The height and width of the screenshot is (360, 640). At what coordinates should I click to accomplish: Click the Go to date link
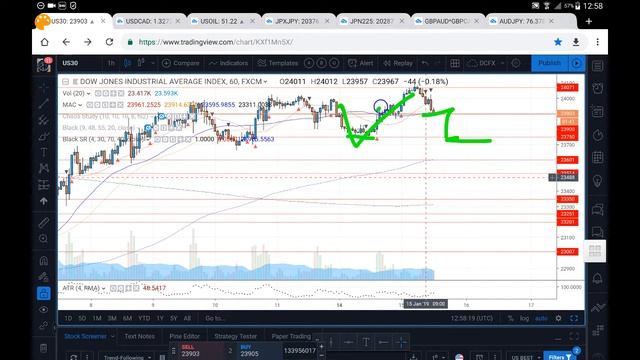pos(215,318)
